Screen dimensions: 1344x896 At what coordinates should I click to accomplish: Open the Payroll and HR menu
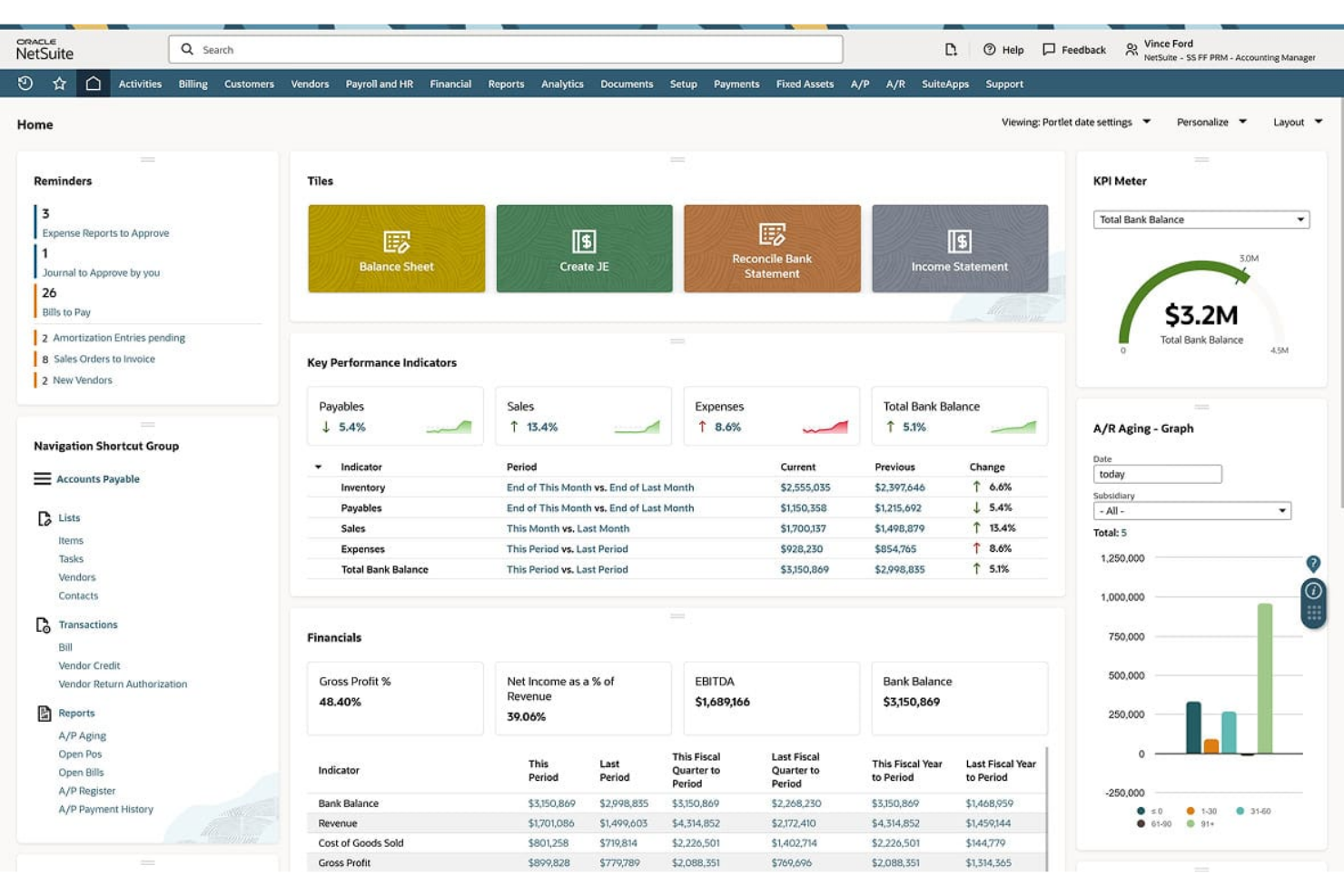coord(379,84)
